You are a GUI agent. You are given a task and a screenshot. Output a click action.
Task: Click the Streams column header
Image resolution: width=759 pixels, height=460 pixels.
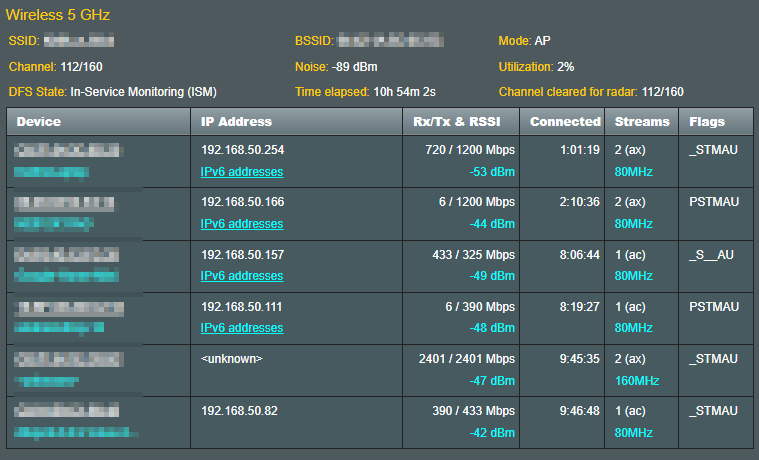(642, 122)
